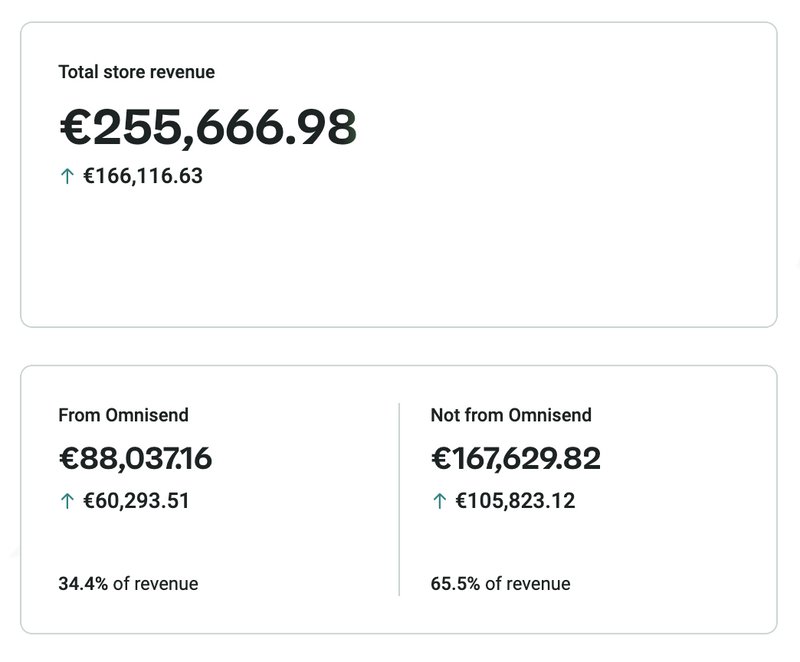
Task: Click the €166,116.63 total revenue increase
Action: coord(143,177)
